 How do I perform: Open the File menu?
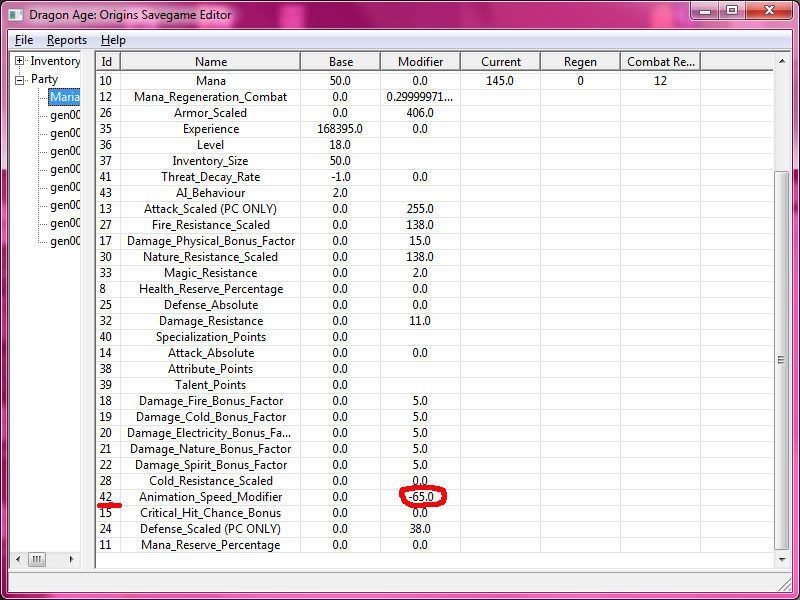pos(24,40)
